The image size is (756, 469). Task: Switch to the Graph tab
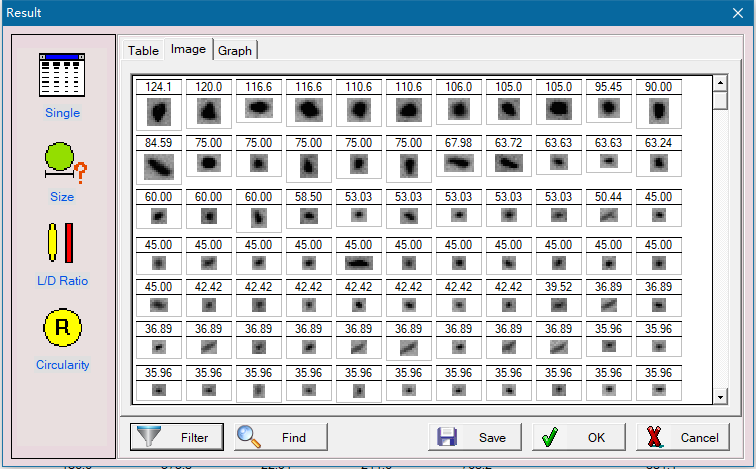pos(235,51)
